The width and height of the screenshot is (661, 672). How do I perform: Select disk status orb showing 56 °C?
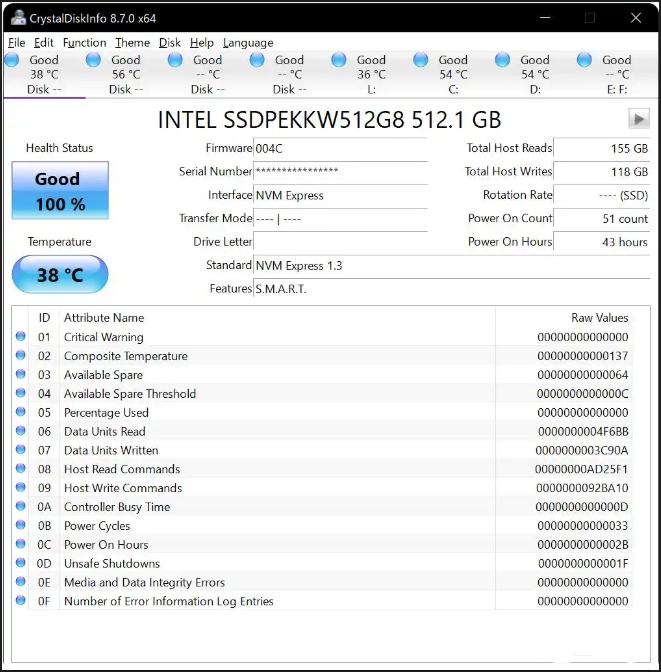pyautogui.click(x=93, y=60)
